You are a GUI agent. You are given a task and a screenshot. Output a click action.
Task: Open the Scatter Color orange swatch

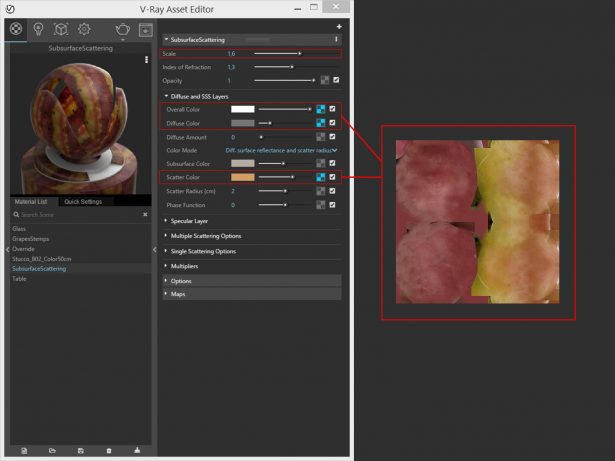click(242, 177)
